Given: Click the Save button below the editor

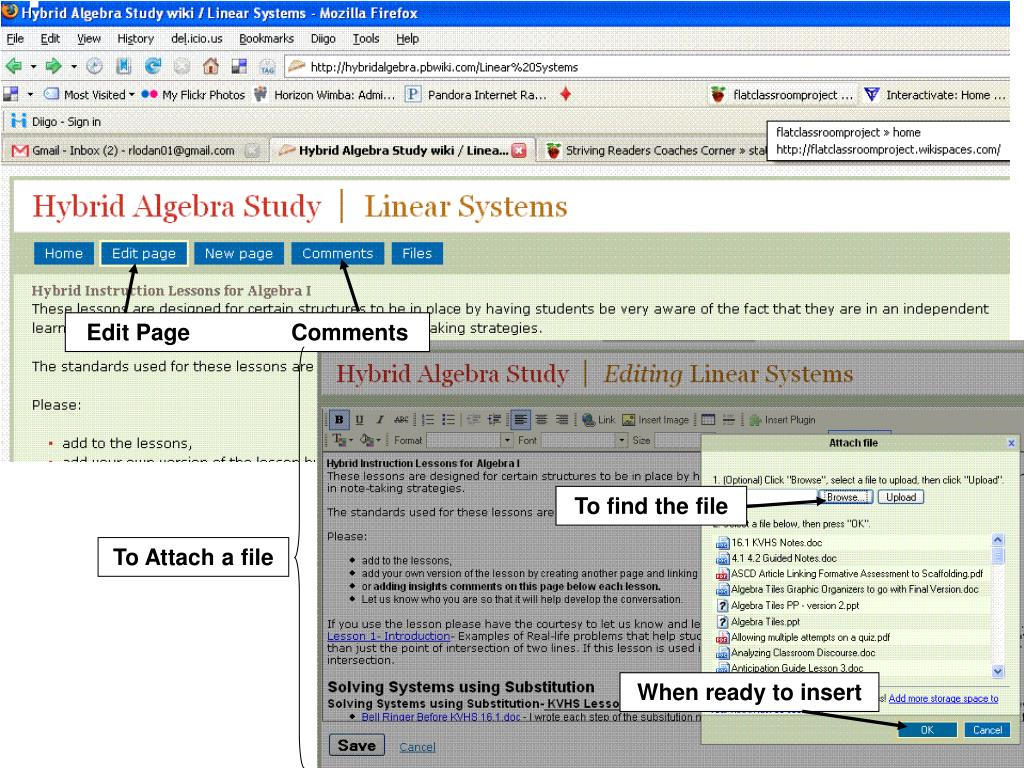Looking at the screenshot, I should tap(357, 745).
